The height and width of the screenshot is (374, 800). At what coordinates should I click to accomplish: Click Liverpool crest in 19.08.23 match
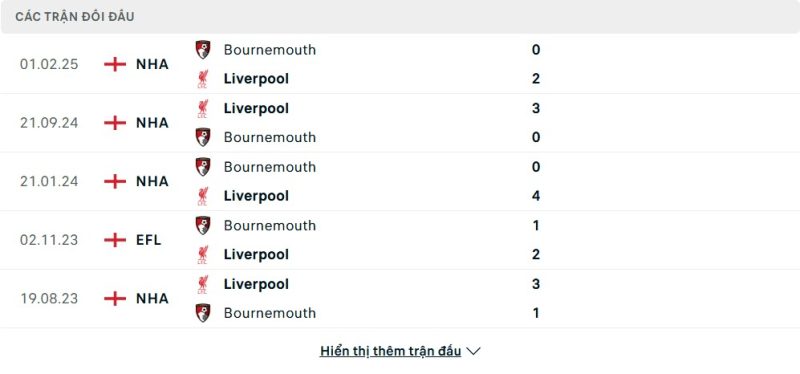[x=203, y=284]
